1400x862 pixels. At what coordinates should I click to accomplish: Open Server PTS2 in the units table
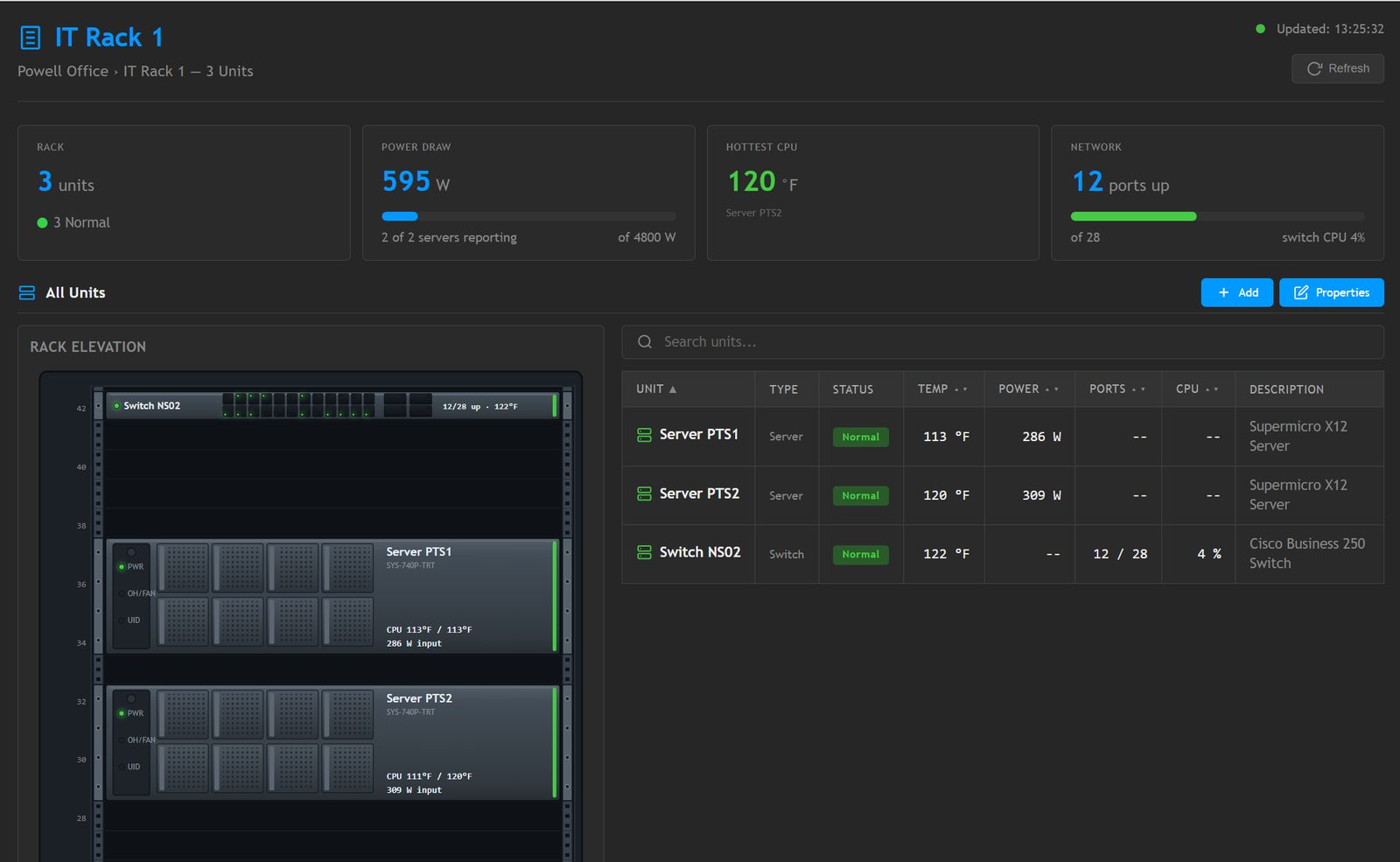(699, 494)
